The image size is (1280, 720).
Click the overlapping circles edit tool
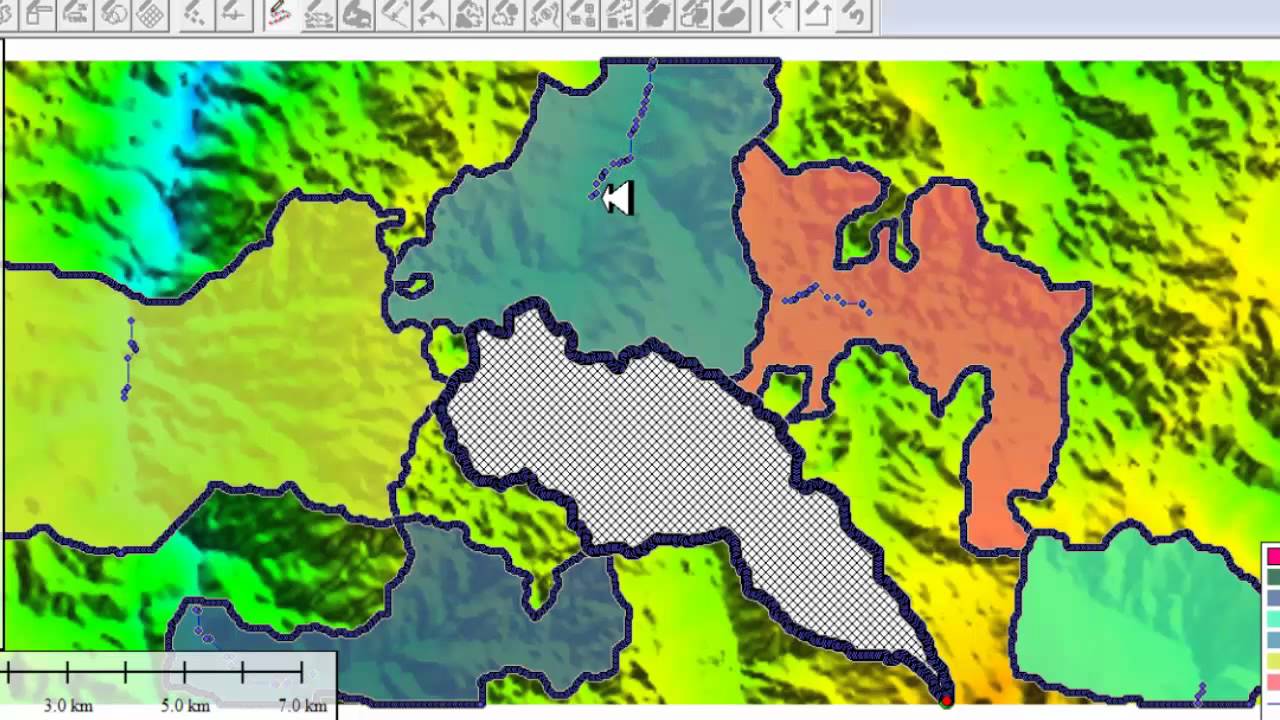115,14
